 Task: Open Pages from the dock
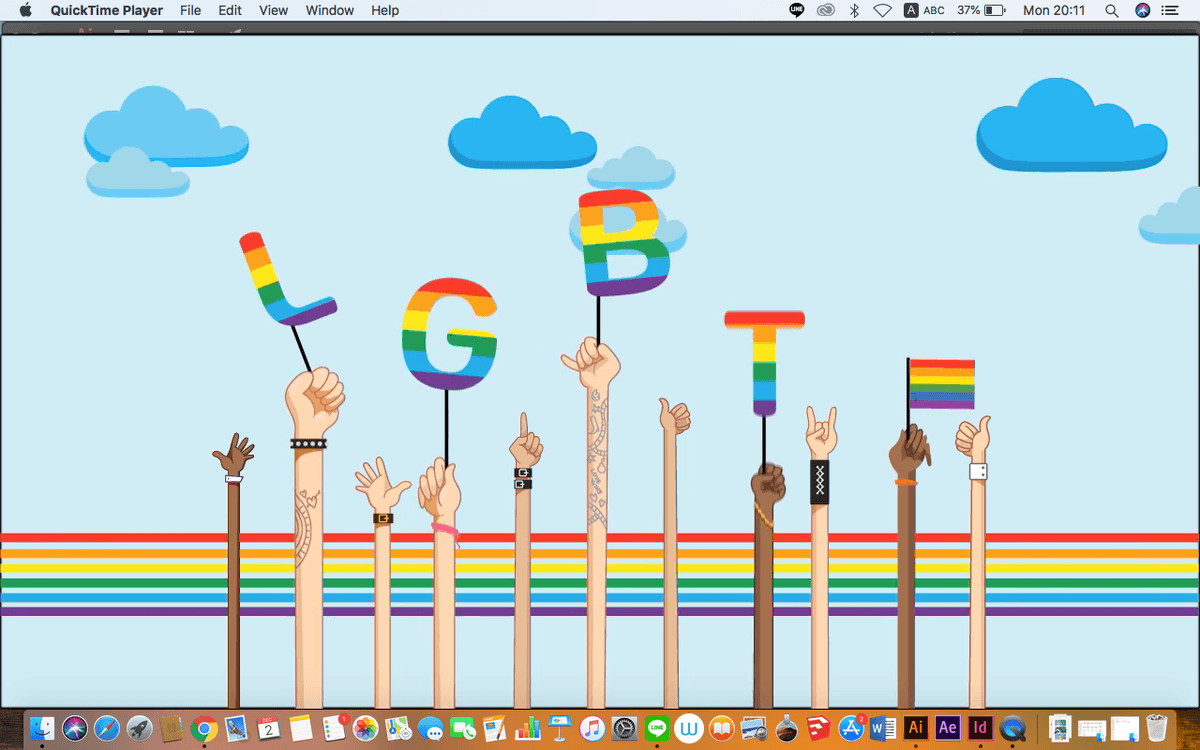(x=494, y=728)
